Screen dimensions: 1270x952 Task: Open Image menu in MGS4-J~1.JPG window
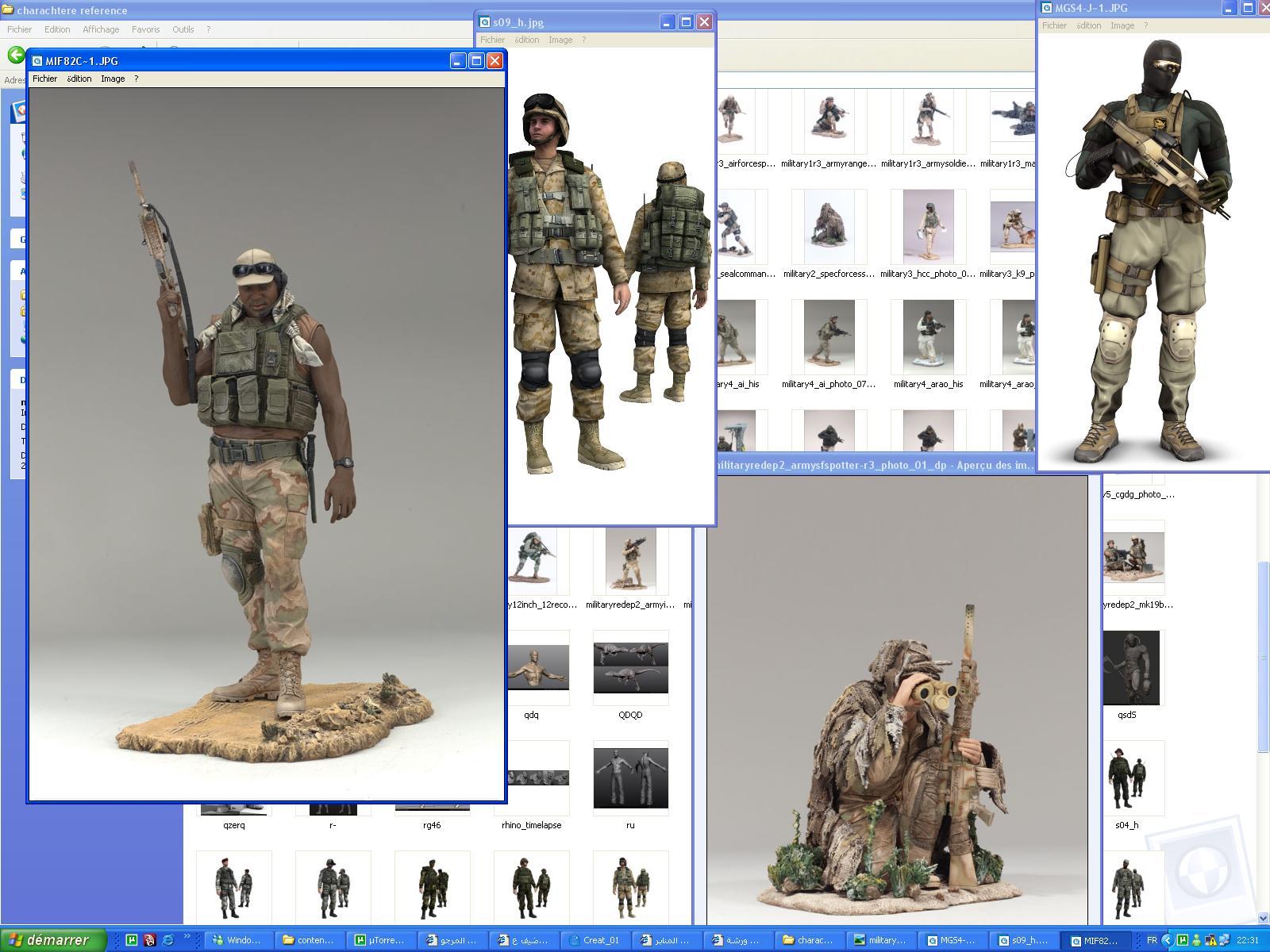click(x=1122, y=25)
